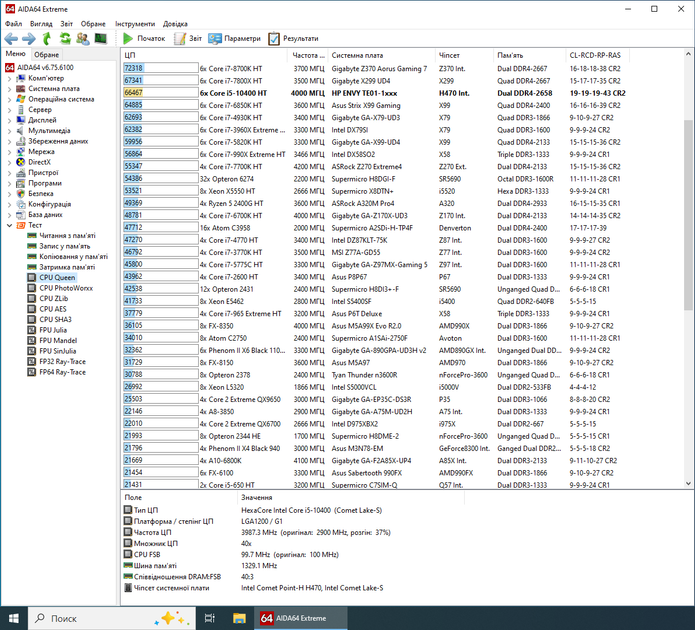Open Результати toolbar button
The width and height of the screenshot is (695, 630).
pos(293,39)
